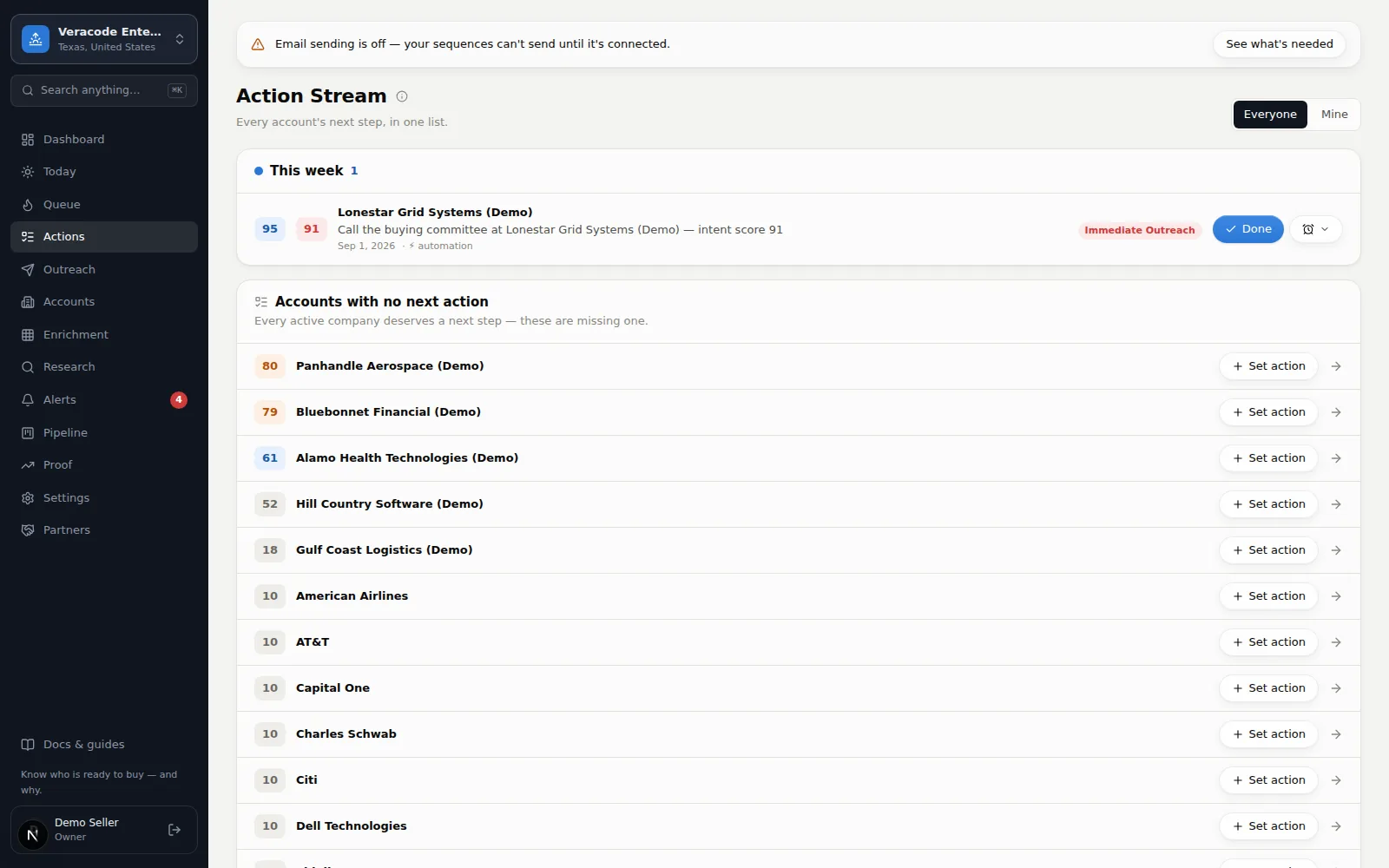Switch view to Everyone
The width and height of the screenshot is (1389, 868).
(x=1270, y=115)
